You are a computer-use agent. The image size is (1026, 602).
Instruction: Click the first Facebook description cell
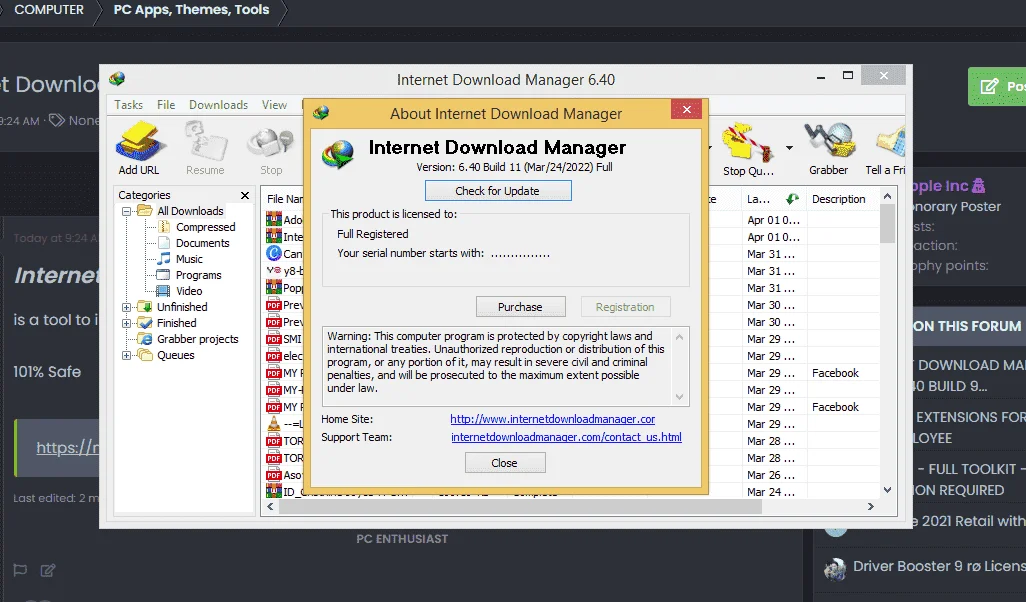(x=835, y=373)
